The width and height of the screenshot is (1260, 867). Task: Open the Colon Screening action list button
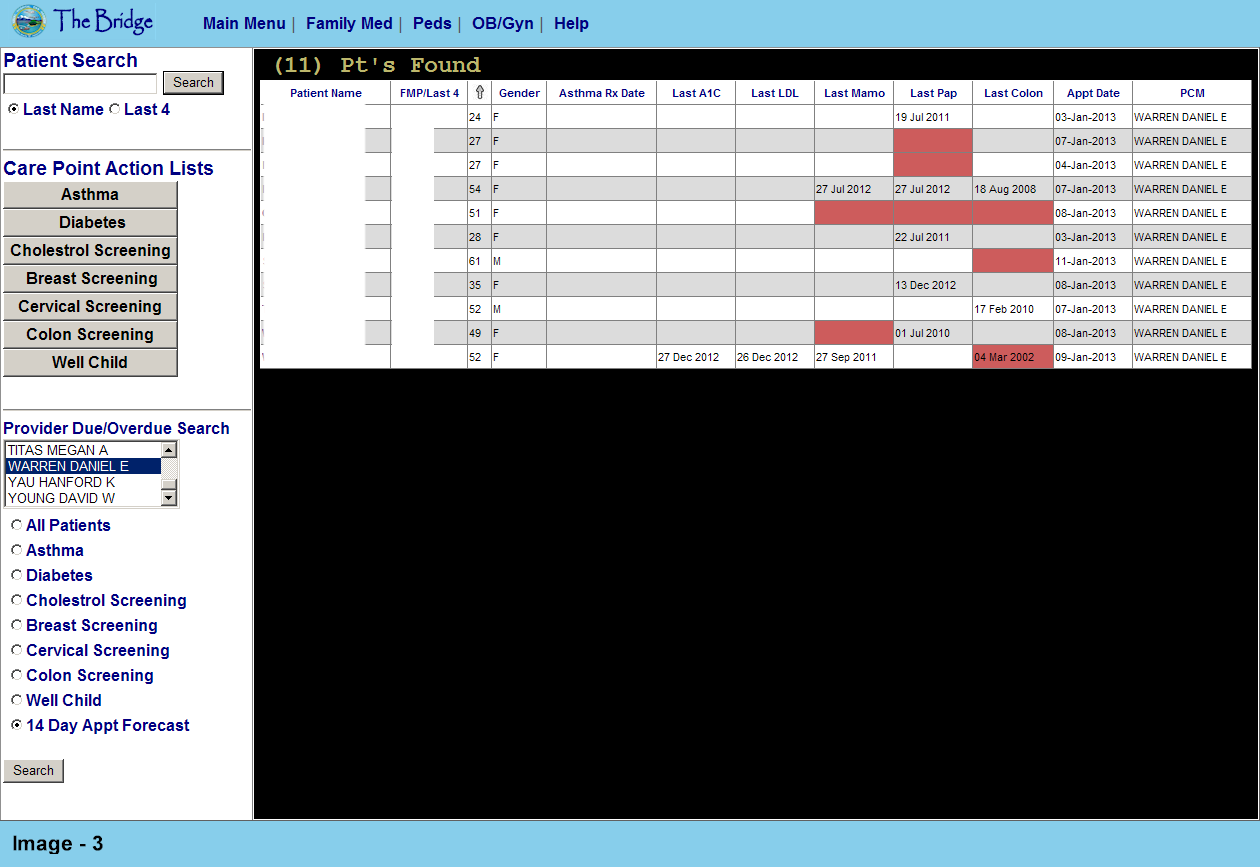pyautogui.click(x=90, y=335)
